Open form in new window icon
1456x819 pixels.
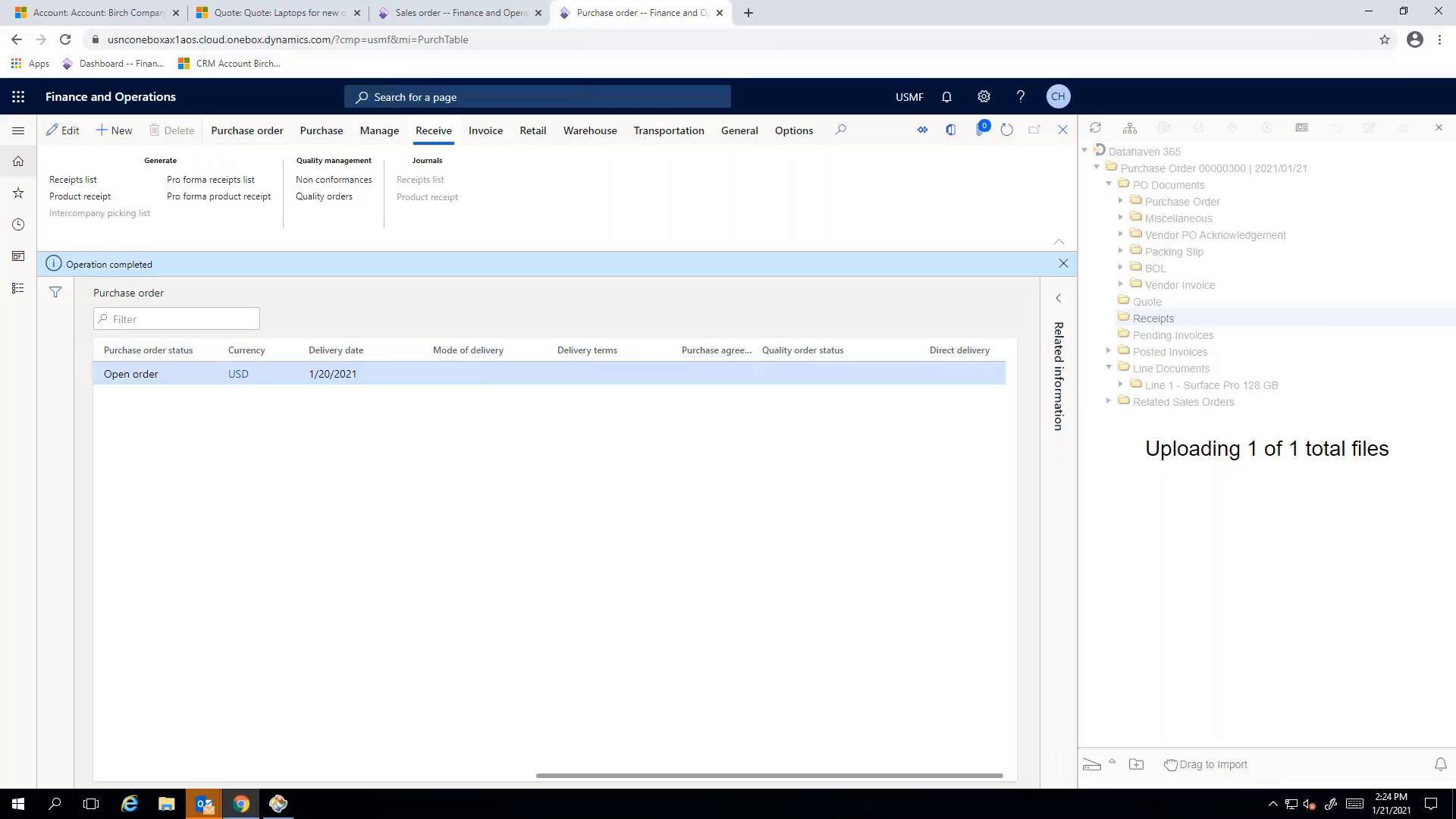click(1034, 130)
